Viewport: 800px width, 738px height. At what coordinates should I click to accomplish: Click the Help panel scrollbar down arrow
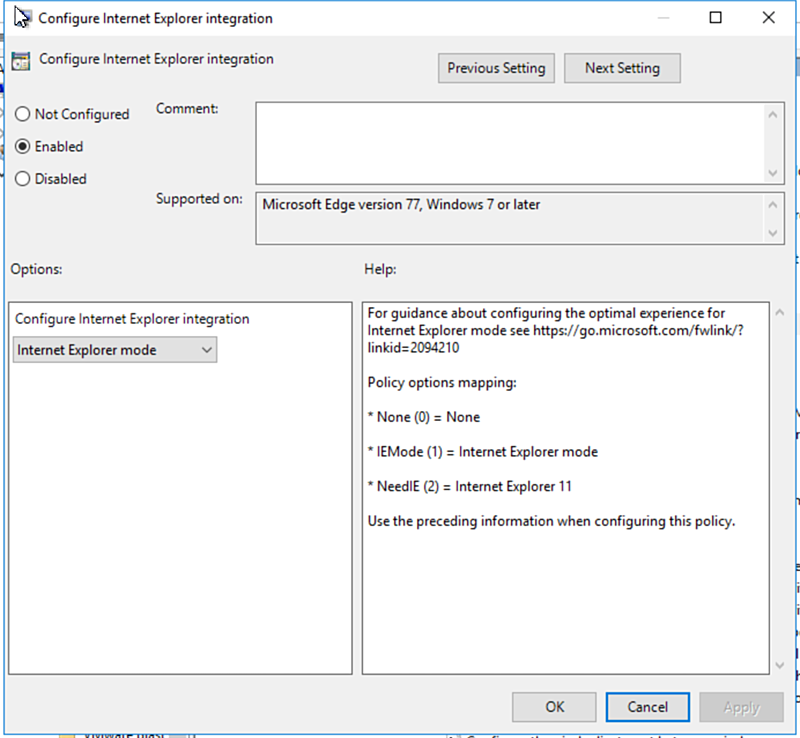[781, 664]
